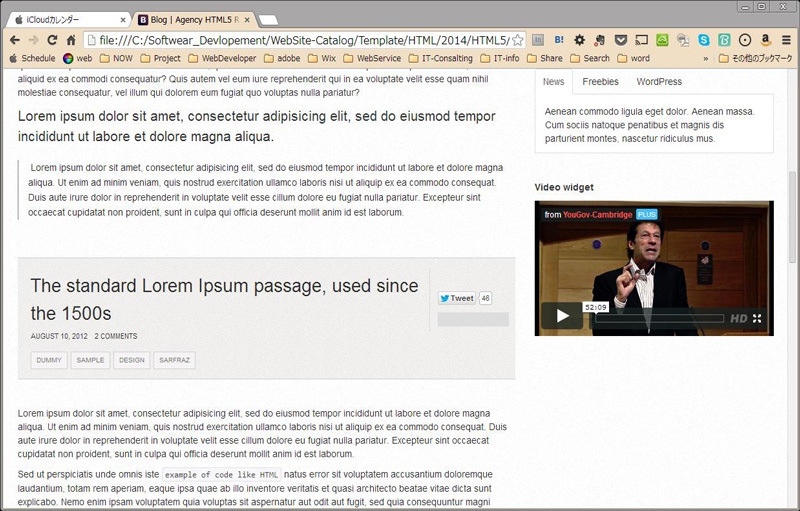Open the Wix bookmark folder
This screenshot has width=800, height=511.
click(321, 58)
